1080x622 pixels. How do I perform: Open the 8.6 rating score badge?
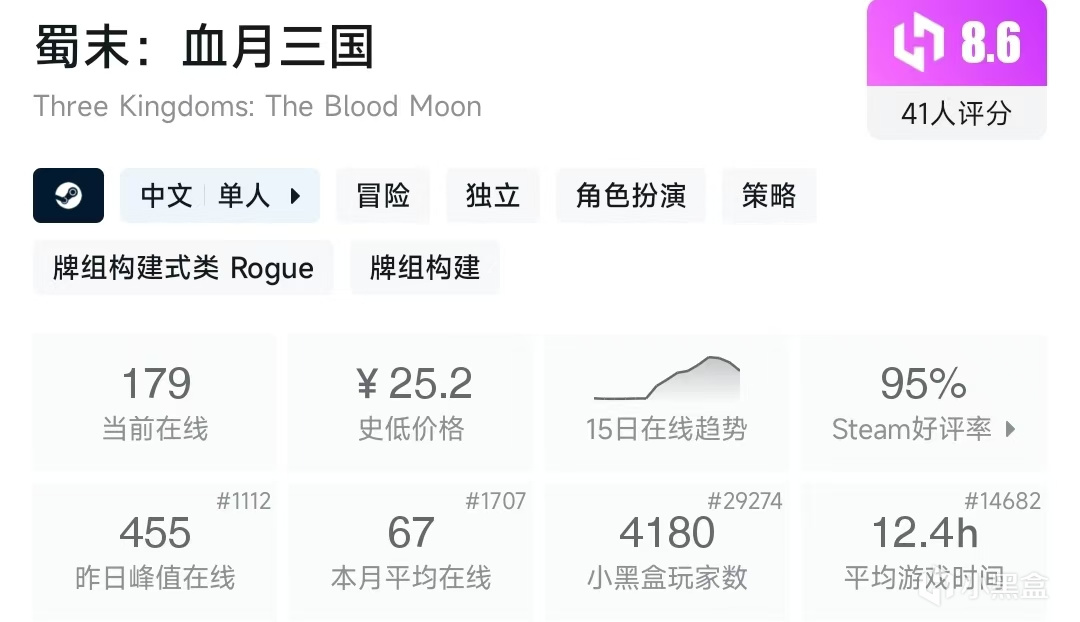click(990, 44)
